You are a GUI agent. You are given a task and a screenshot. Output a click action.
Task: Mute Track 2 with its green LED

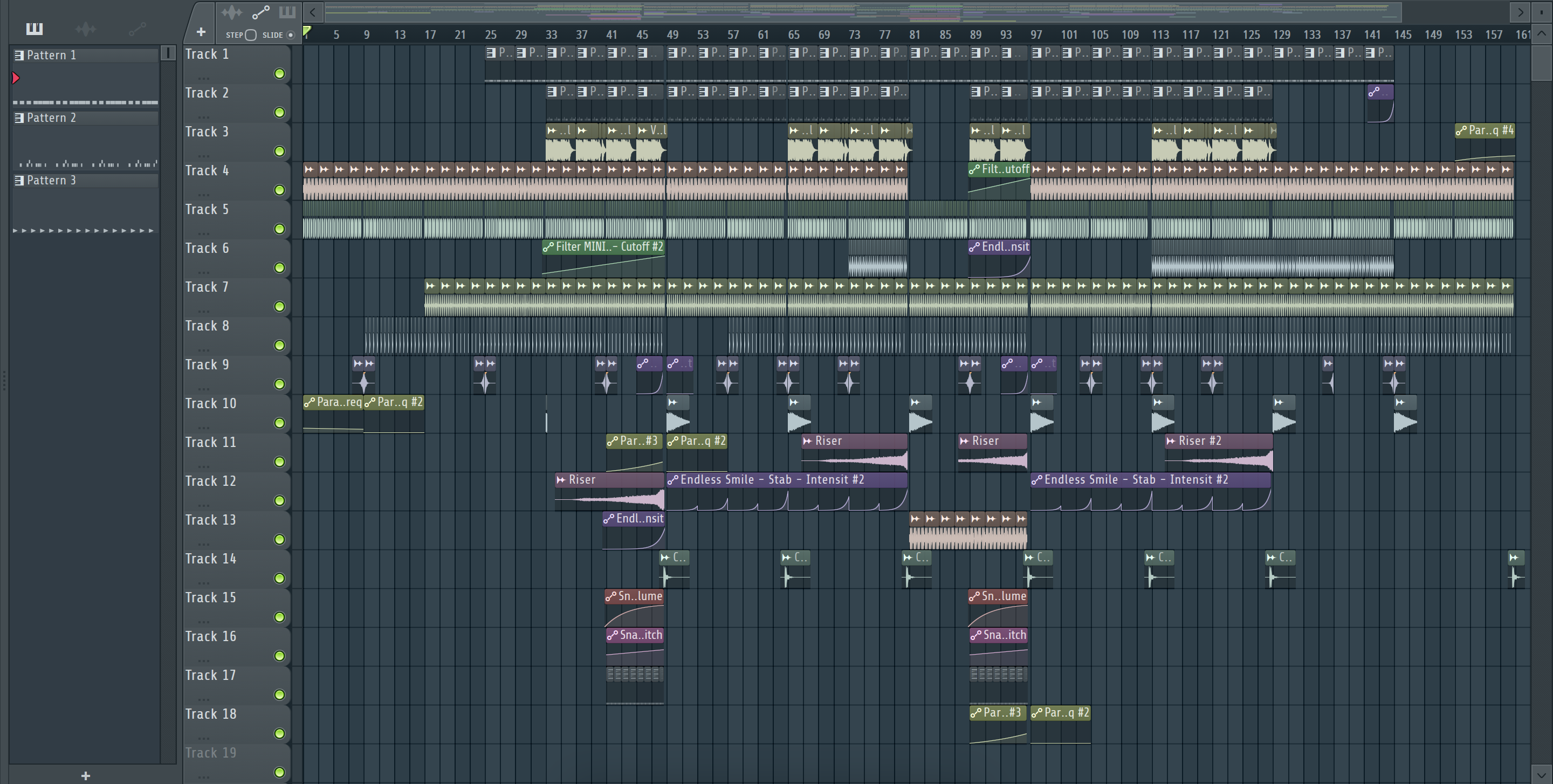pyautogui.click(x=279, y=113)
